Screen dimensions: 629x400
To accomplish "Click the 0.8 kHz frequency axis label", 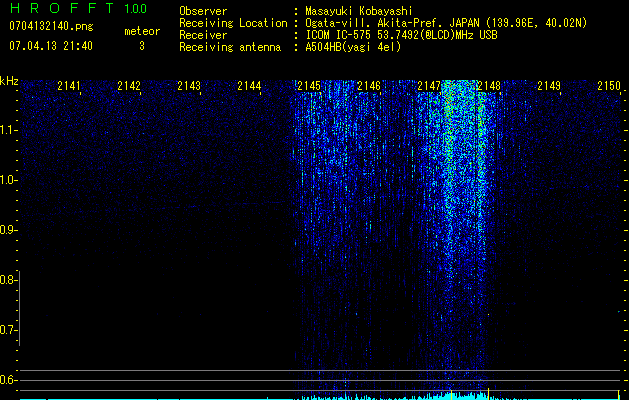I will click(x=8, y=280).
